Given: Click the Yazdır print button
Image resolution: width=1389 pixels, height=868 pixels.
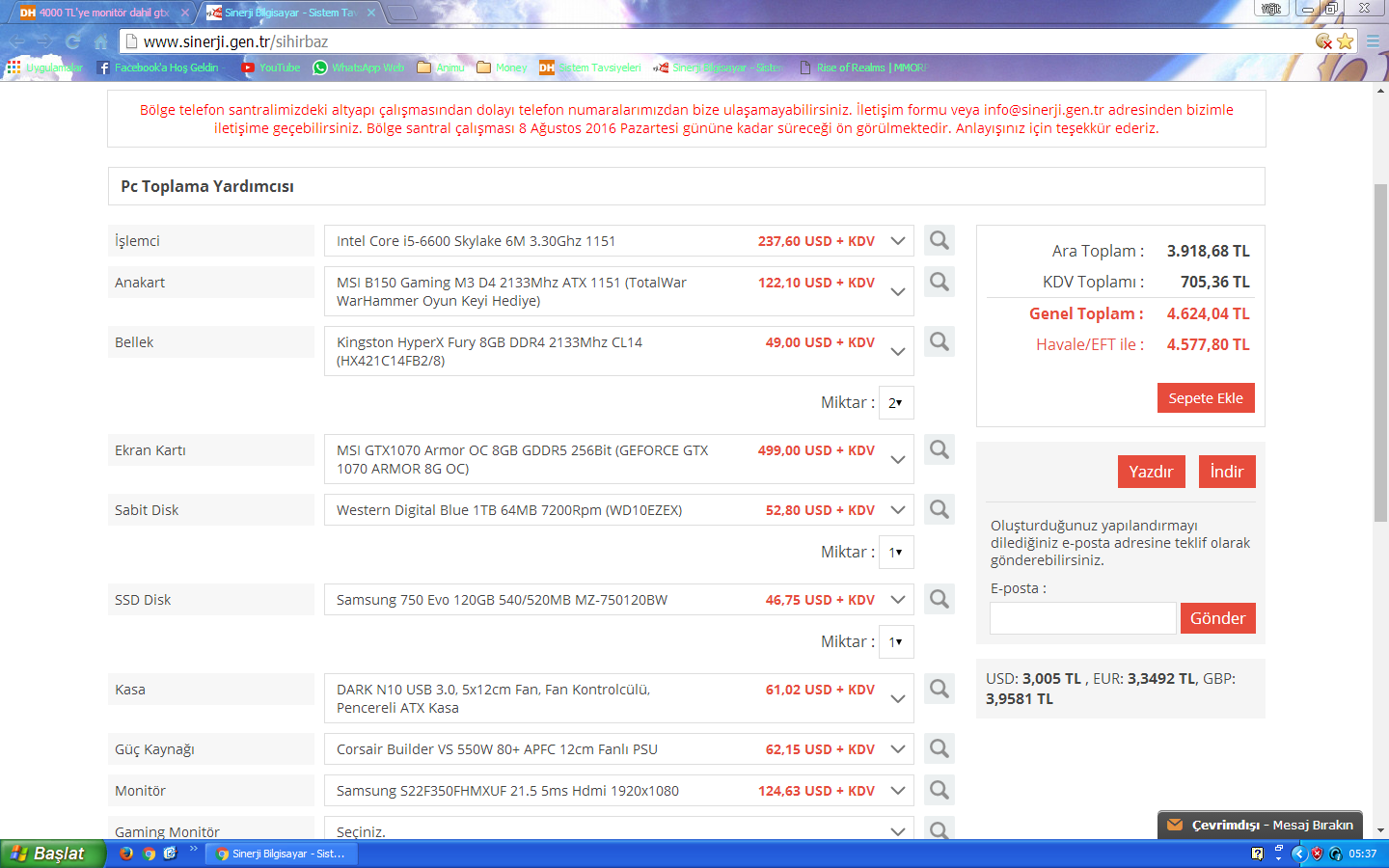Looking at the screenshot, I should click(1151, 472).
